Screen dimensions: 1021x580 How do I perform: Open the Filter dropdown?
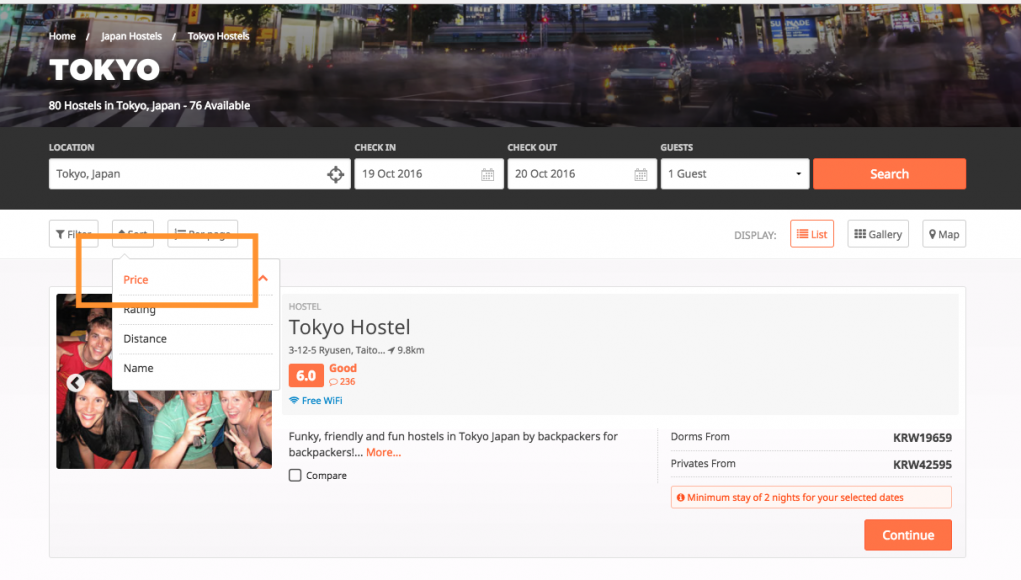(74, 234)
